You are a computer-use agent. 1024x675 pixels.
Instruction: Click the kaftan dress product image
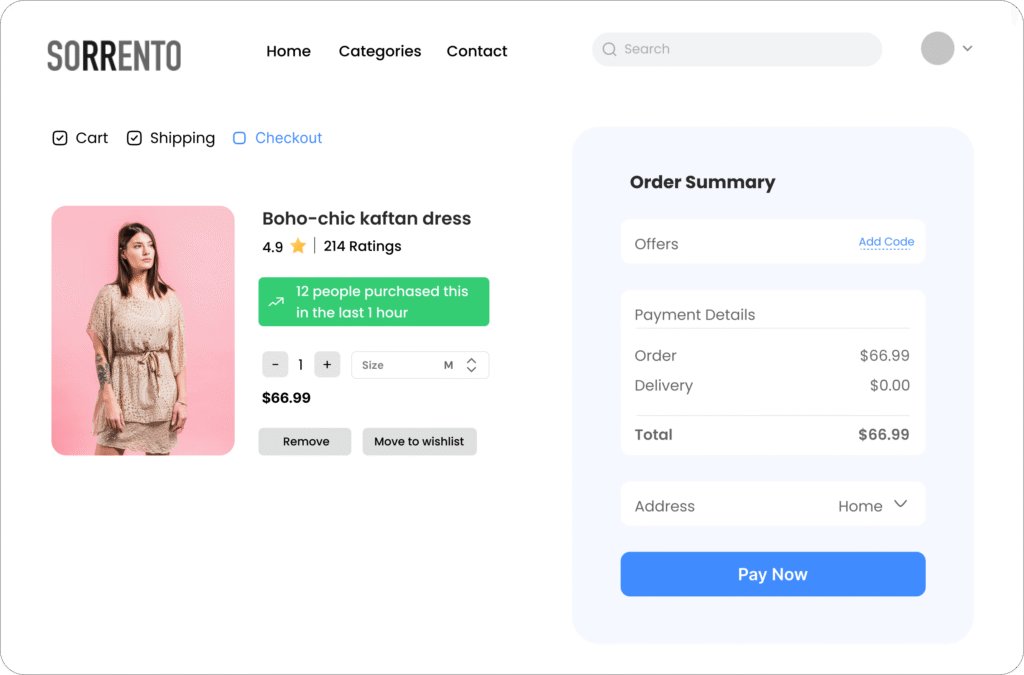143,330
